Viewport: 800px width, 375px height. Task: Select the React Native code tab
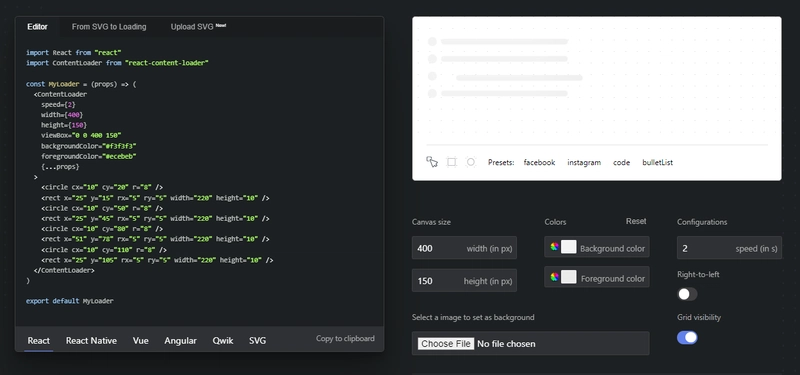click(91, 341)
